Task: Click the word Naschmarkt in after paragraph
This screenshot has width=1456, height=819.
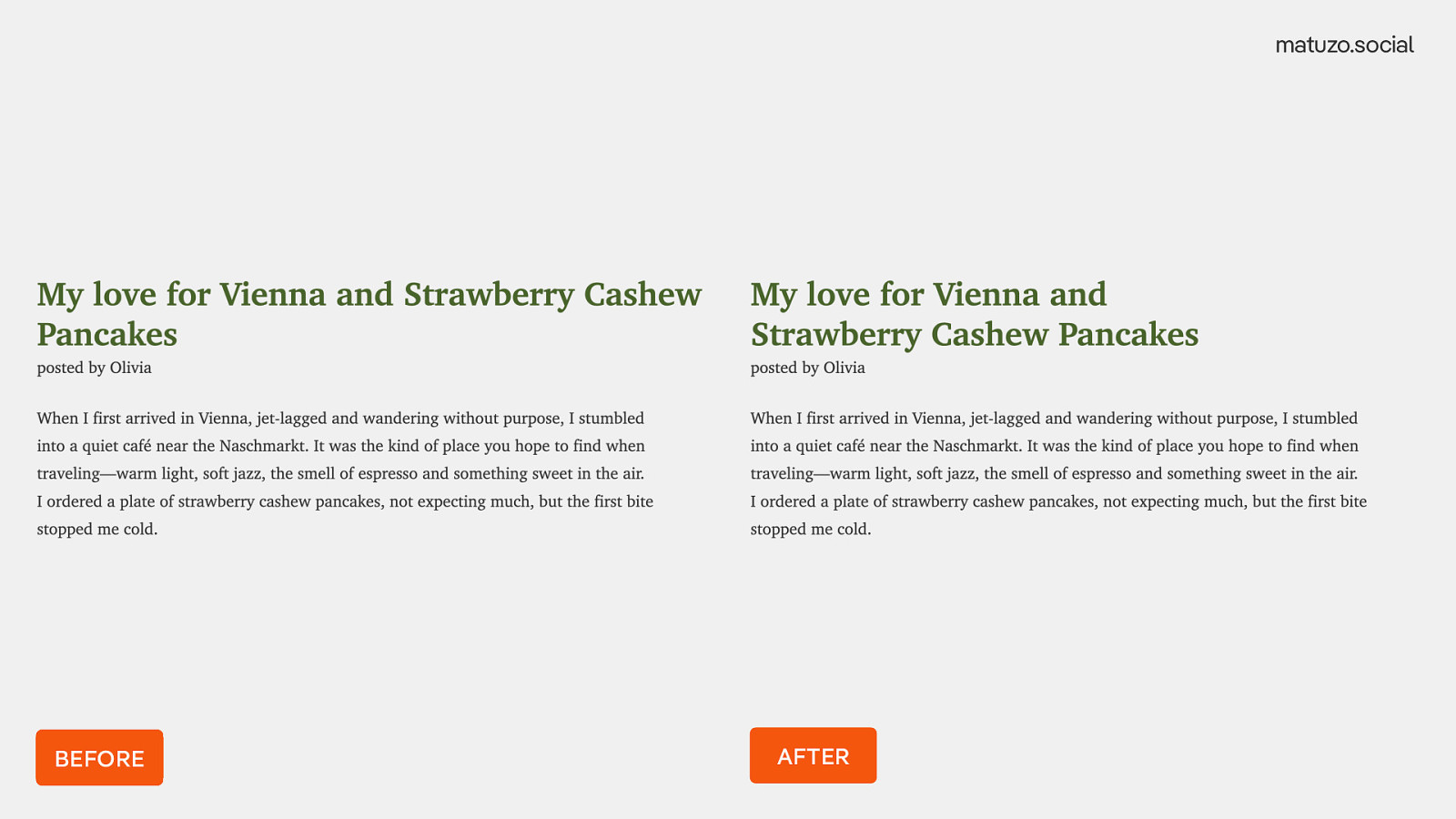Action: tap(976, 446)
